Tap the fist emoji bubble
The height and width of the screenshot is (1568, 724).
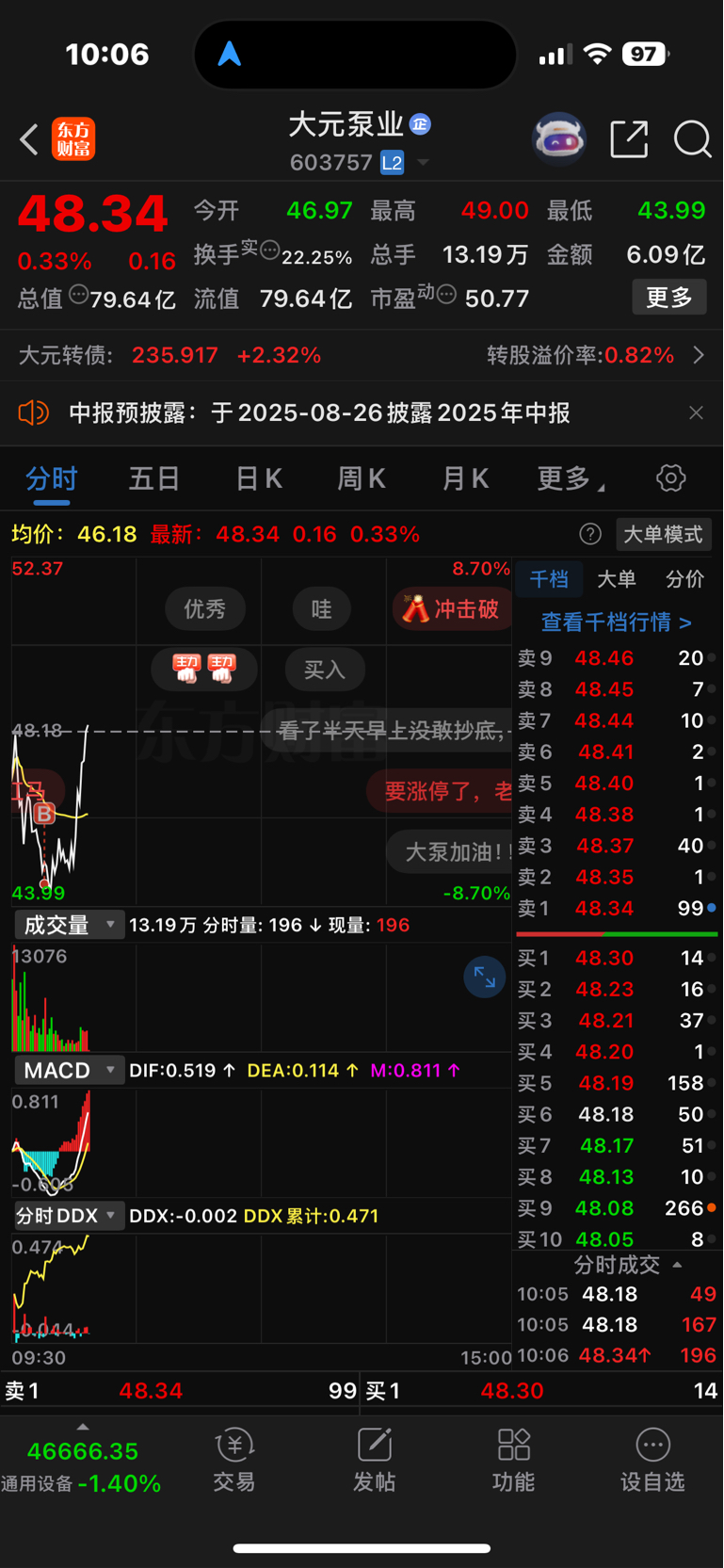point(204,670)
